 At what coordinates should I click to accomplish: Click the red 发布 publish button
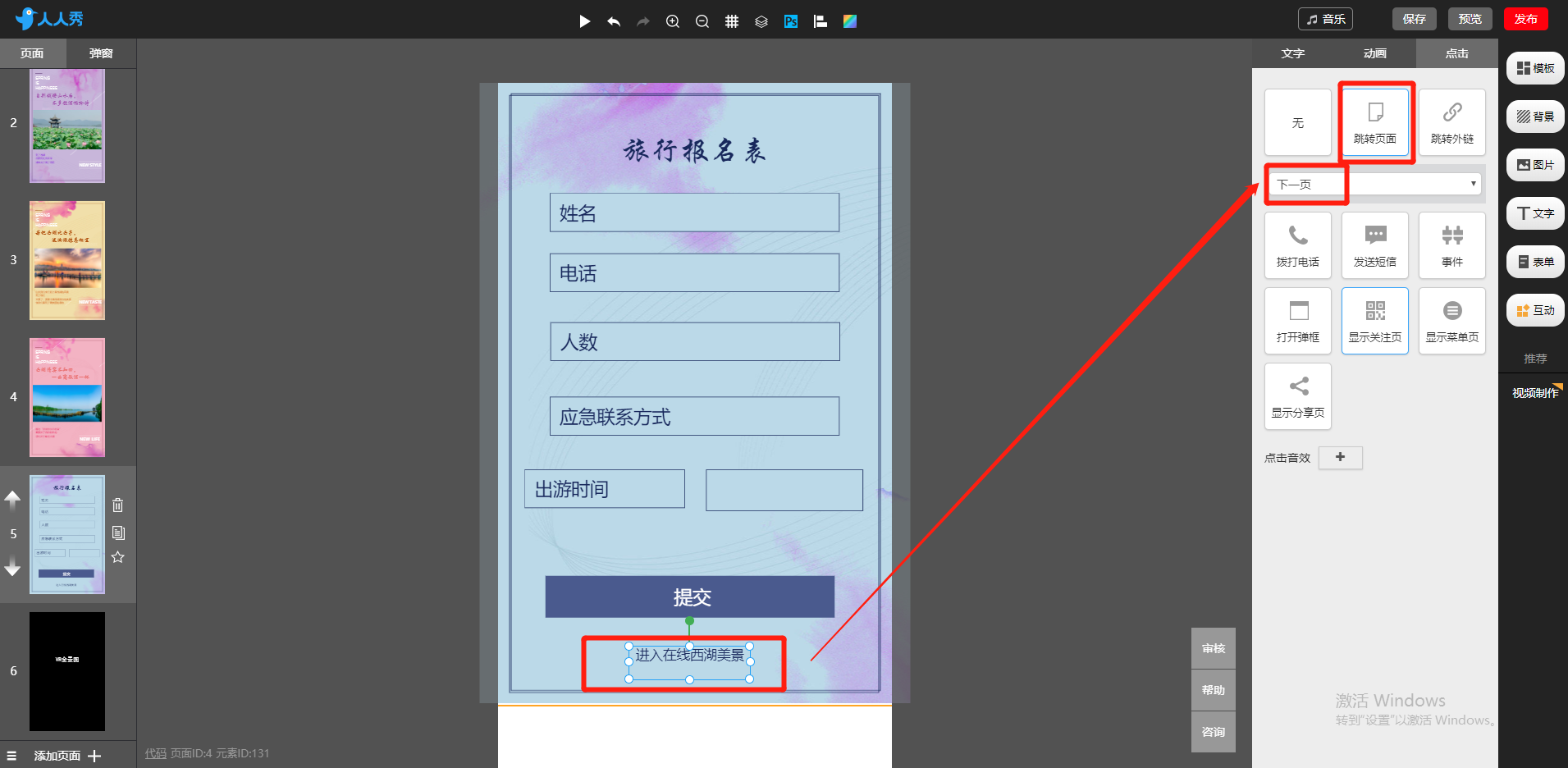tap(1525, 19)
